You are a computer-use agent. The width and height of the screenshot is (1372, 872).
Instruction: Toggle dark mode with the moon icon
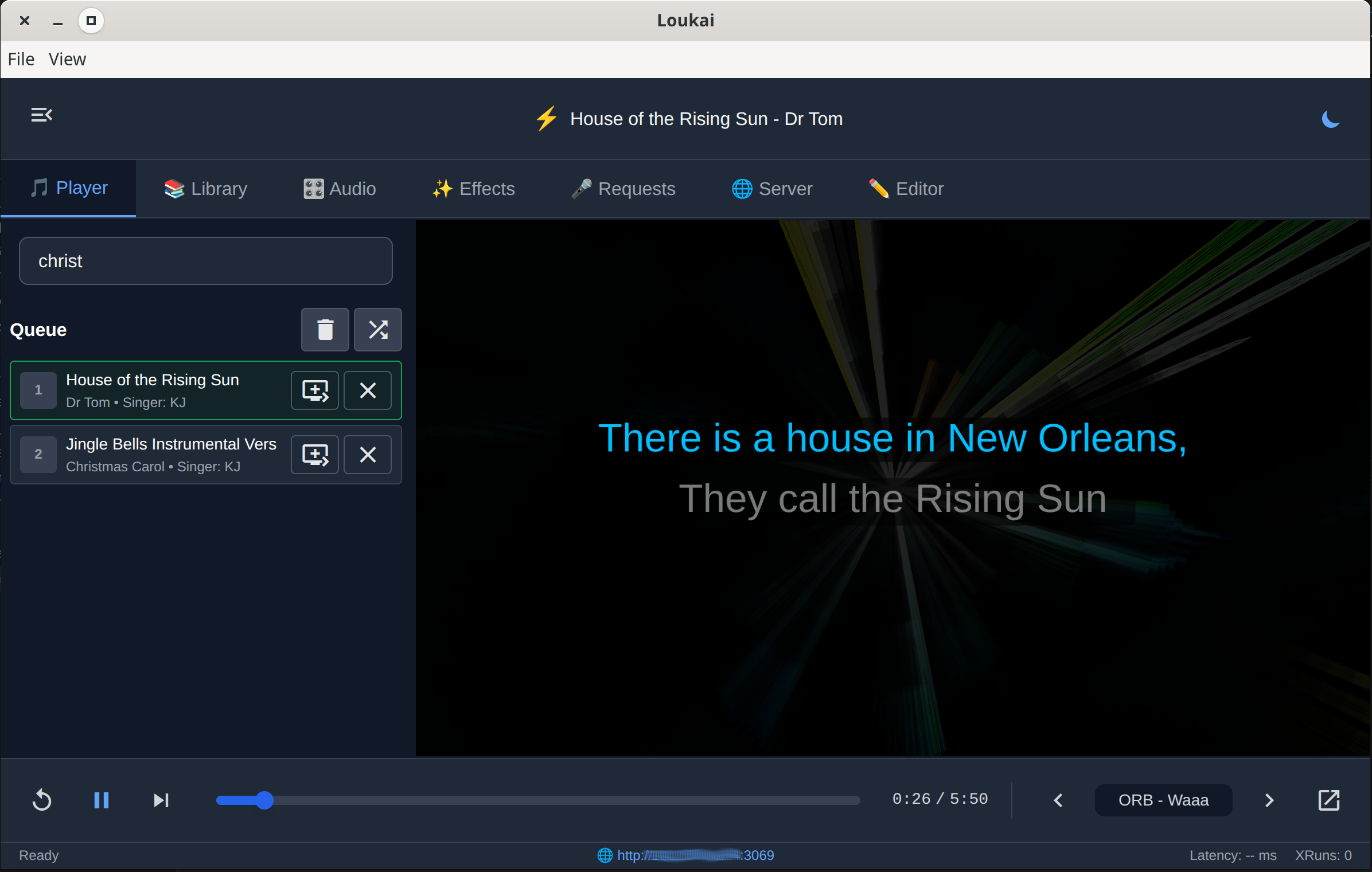pos(1331,119)
